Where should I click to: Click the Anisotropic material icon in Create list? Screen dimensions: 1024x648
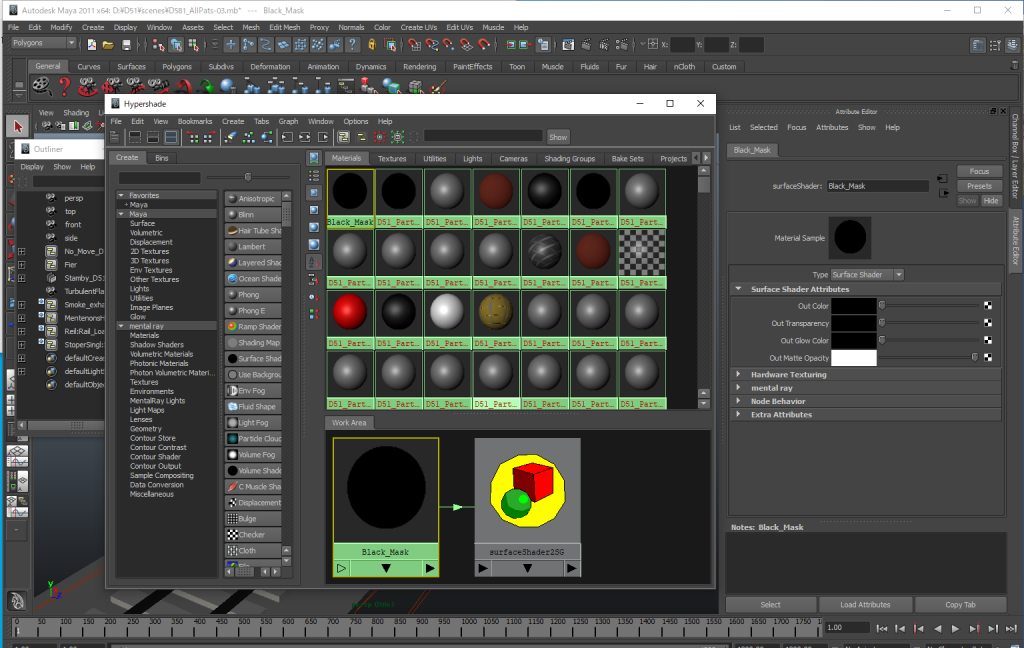[x=232, y=199]
